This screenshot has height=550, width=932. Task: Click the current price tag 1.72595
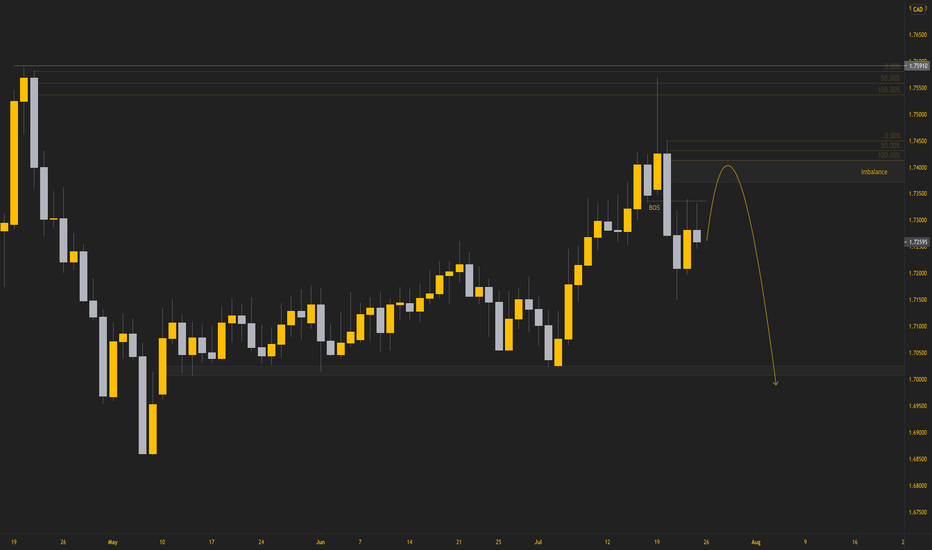[917, 242]
